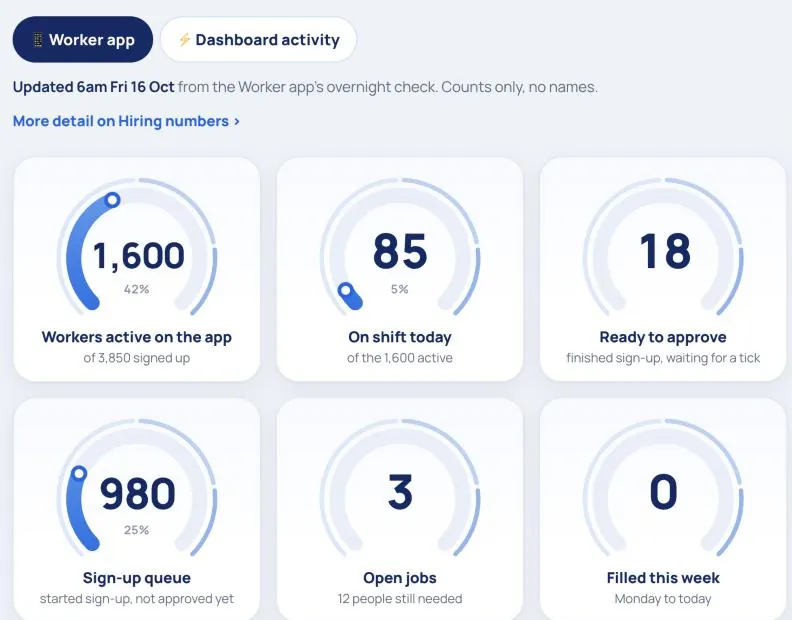
Task: Click the 'Open jobs' title
Action: (x=400, y=578)
